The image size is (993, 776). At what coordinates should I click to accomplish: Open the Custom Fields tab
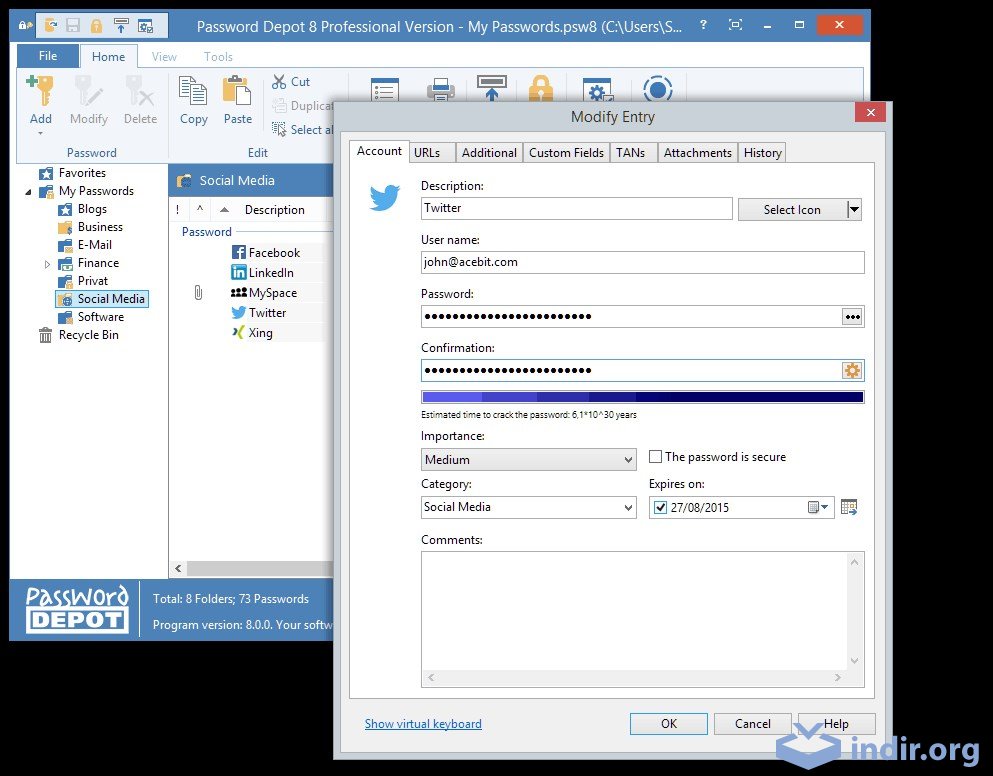point(566,153)
